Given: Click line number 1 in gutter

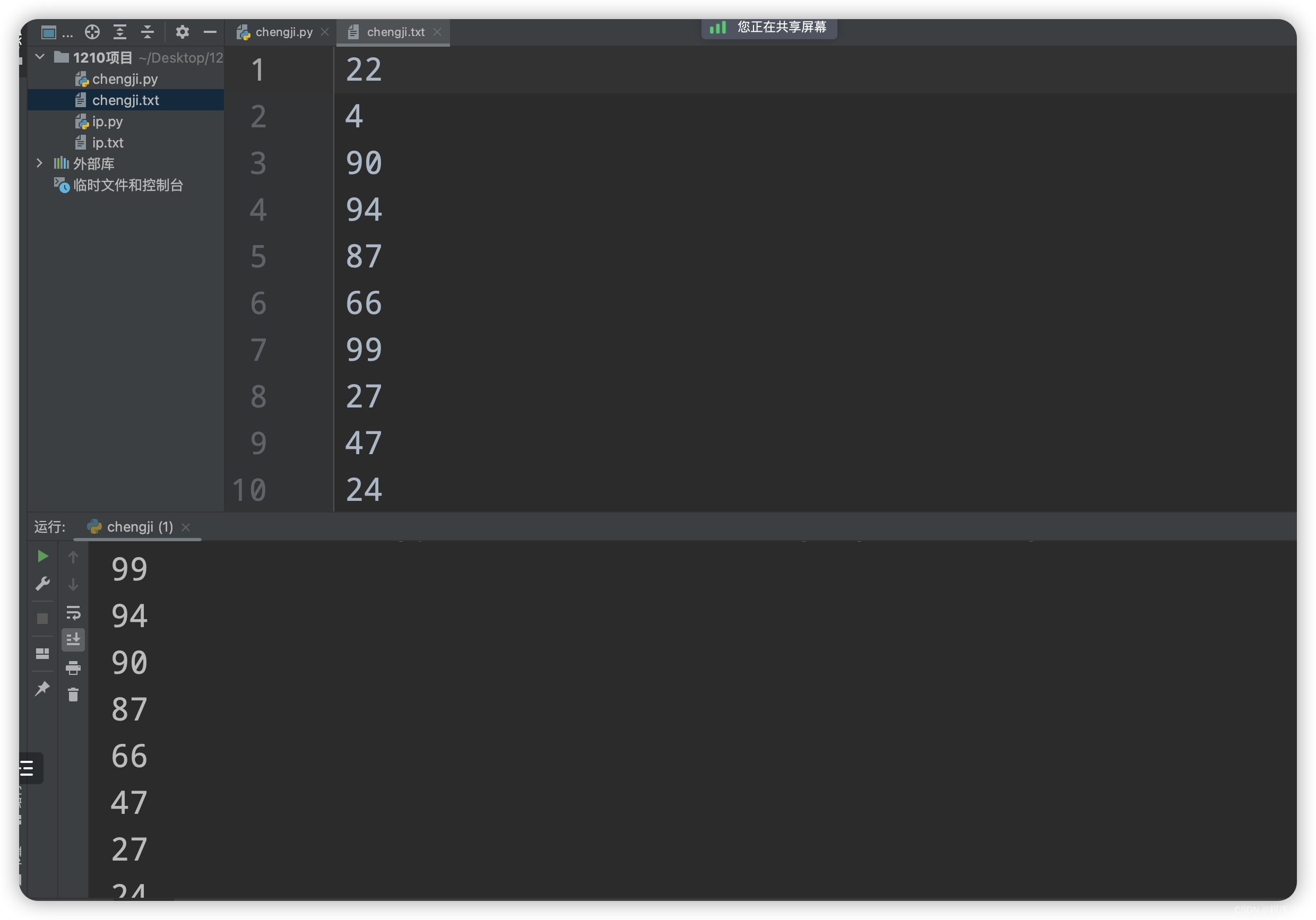Looking at the screenshot, I should [258, 70].
